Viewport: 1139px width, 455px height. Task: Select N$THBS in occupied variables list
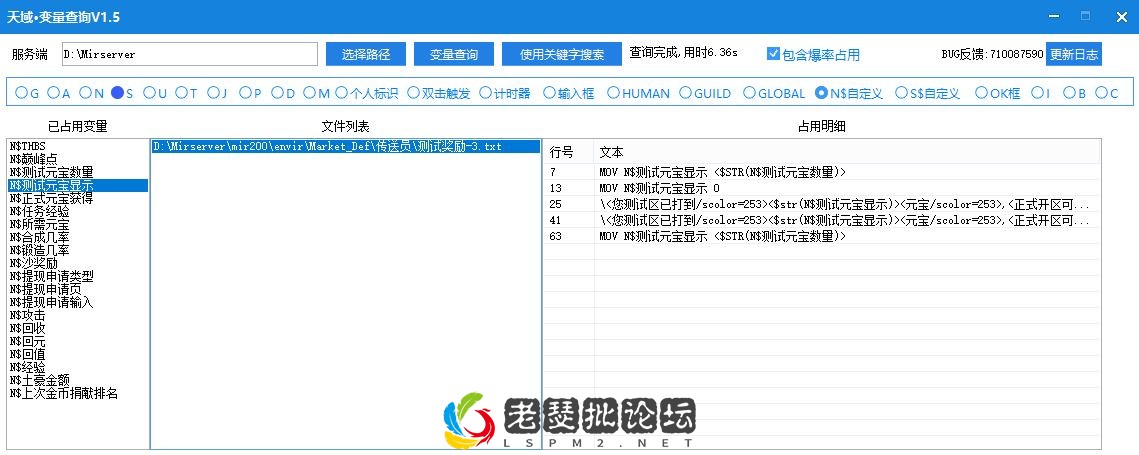77,146
